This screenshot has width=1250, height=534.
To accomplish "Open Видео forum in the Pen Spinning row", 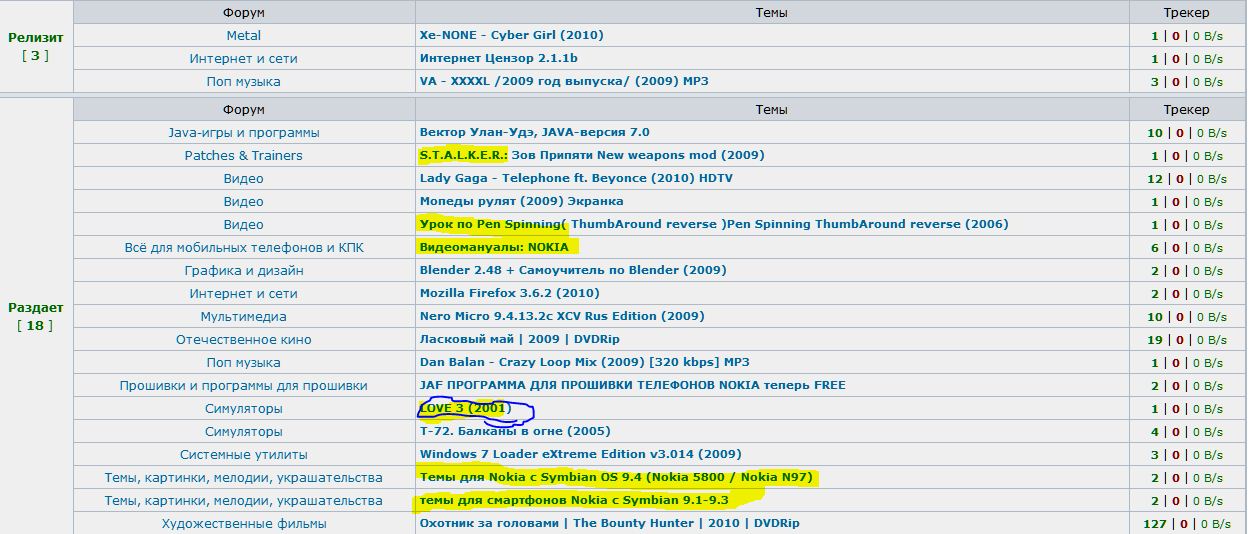I will (243, 224).
